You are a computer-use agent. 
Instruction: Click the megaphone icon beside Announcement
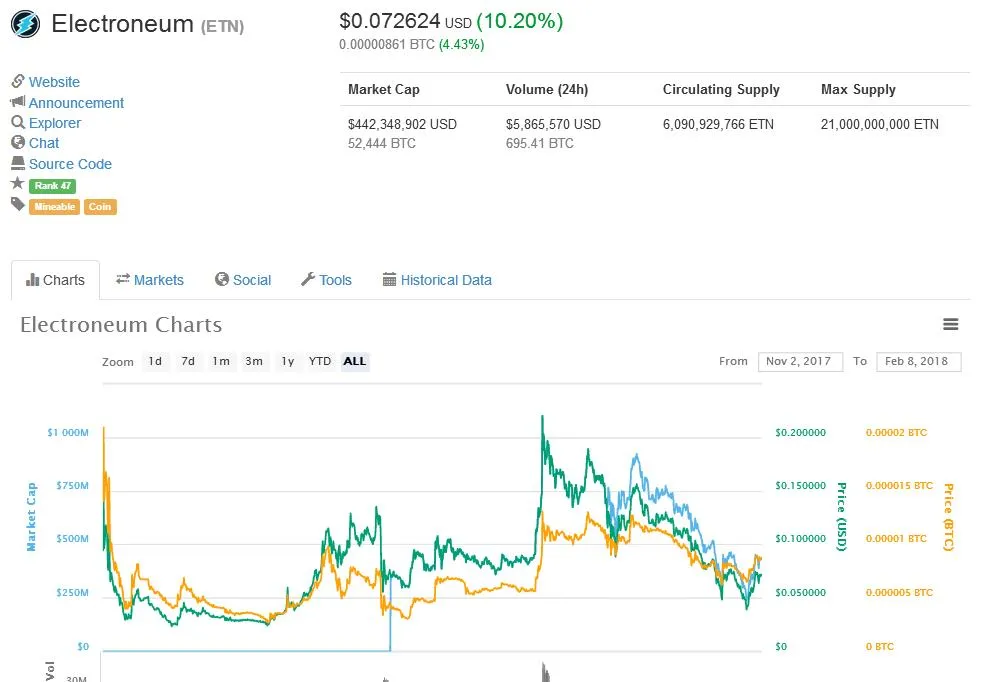18,102
